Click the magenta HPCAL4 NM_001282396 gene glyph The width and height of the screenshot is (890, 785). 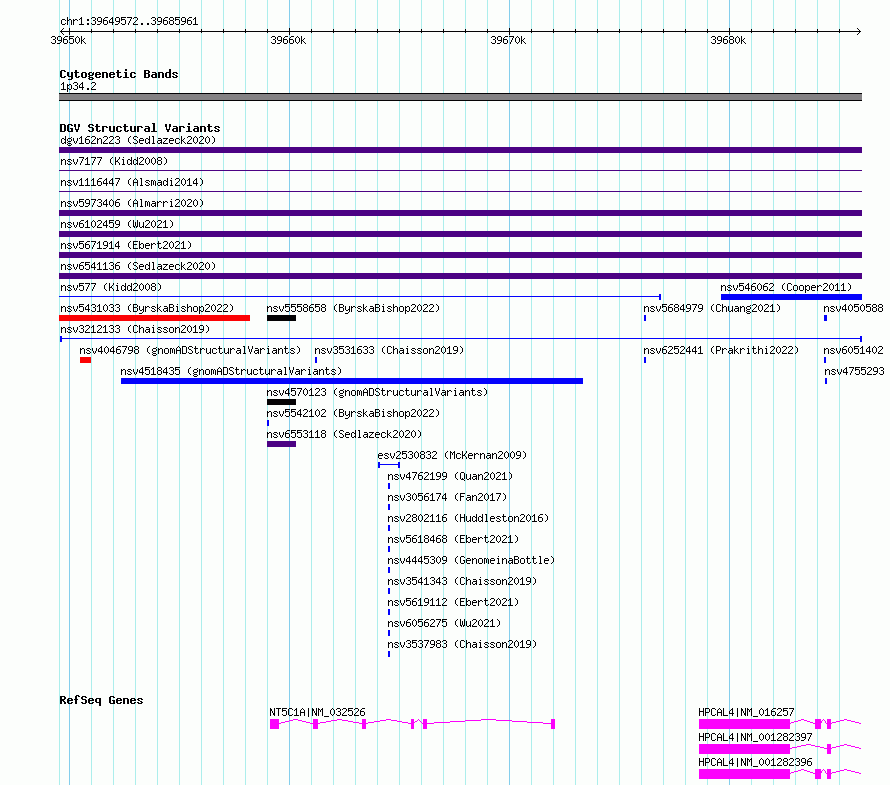tap(780, 774)
